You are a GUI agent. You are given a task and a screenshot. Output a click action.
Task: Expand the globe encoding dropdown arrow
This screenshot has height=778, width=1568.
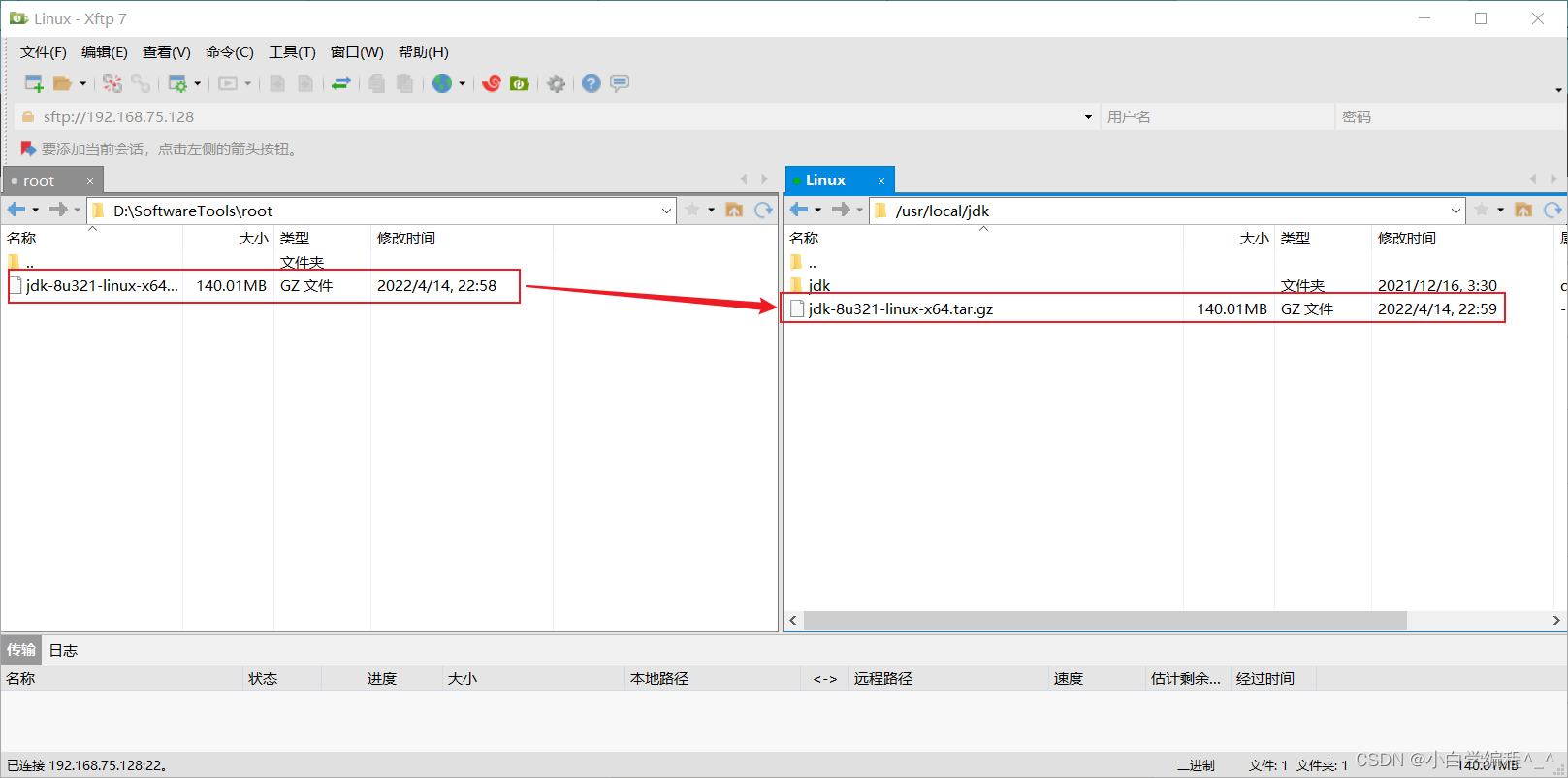pyautogui.click(x=462, y=83)
